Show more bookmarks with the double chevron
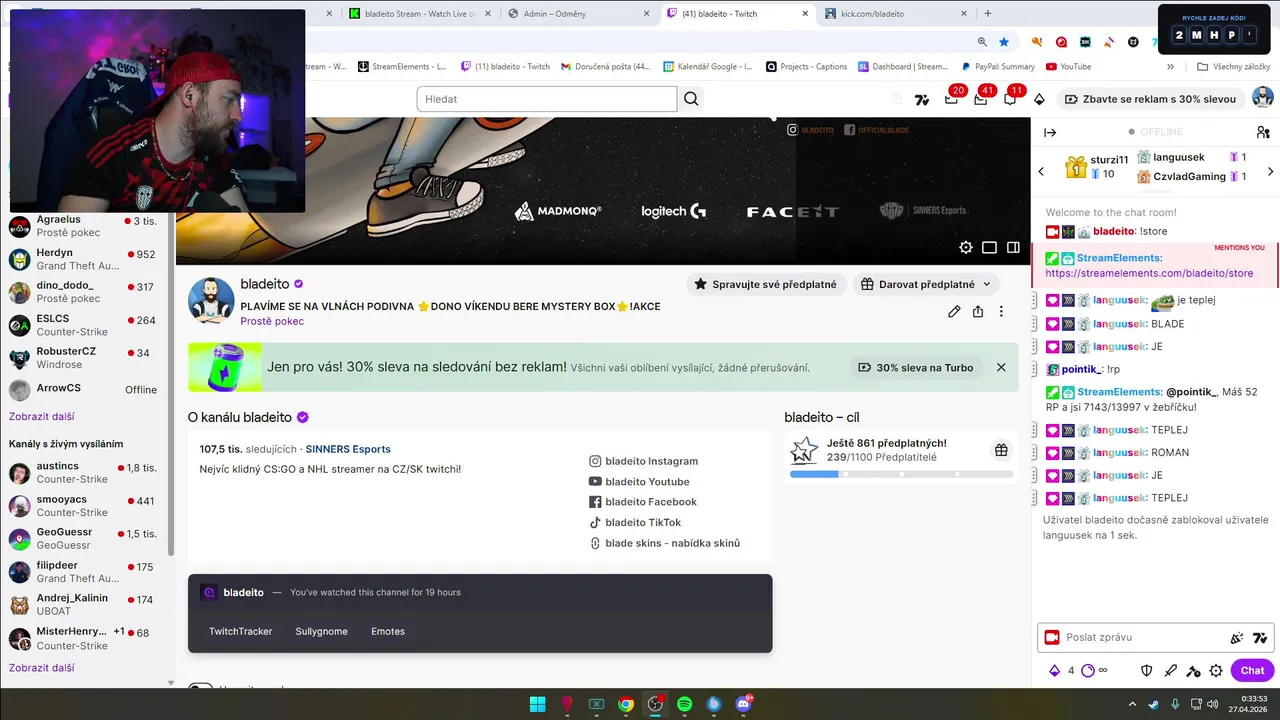Screen dimensions: 1280x720 (1170, 67)
